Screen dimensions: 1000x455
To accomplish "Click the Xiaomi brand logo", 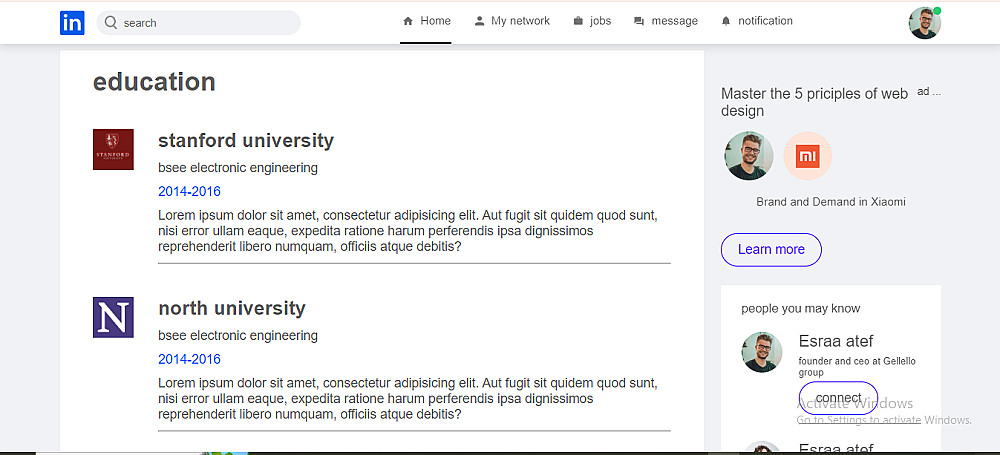I will [808, 156].
